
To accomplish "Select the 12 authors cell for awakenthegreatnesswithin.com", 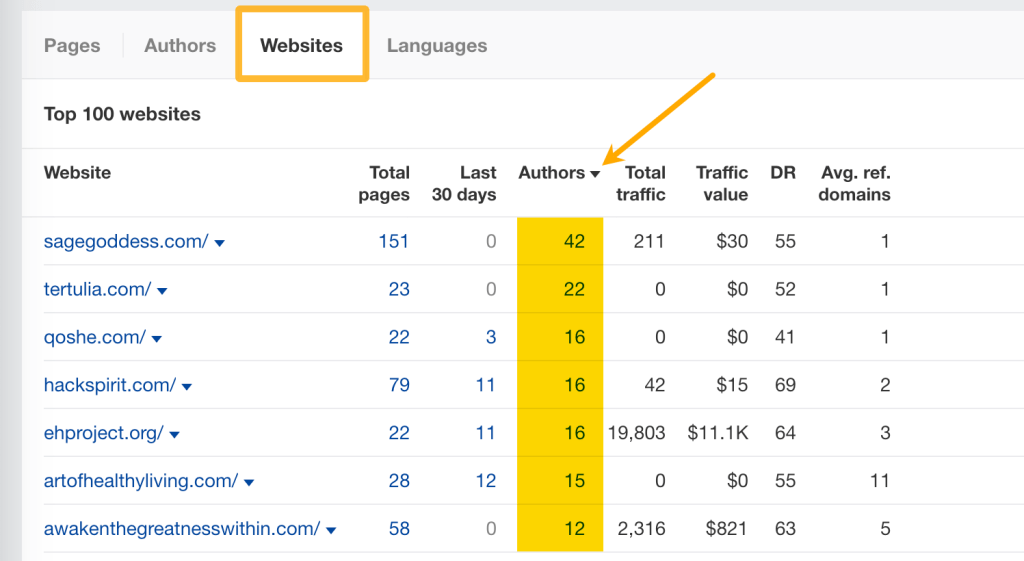I will tap(574, 528).
